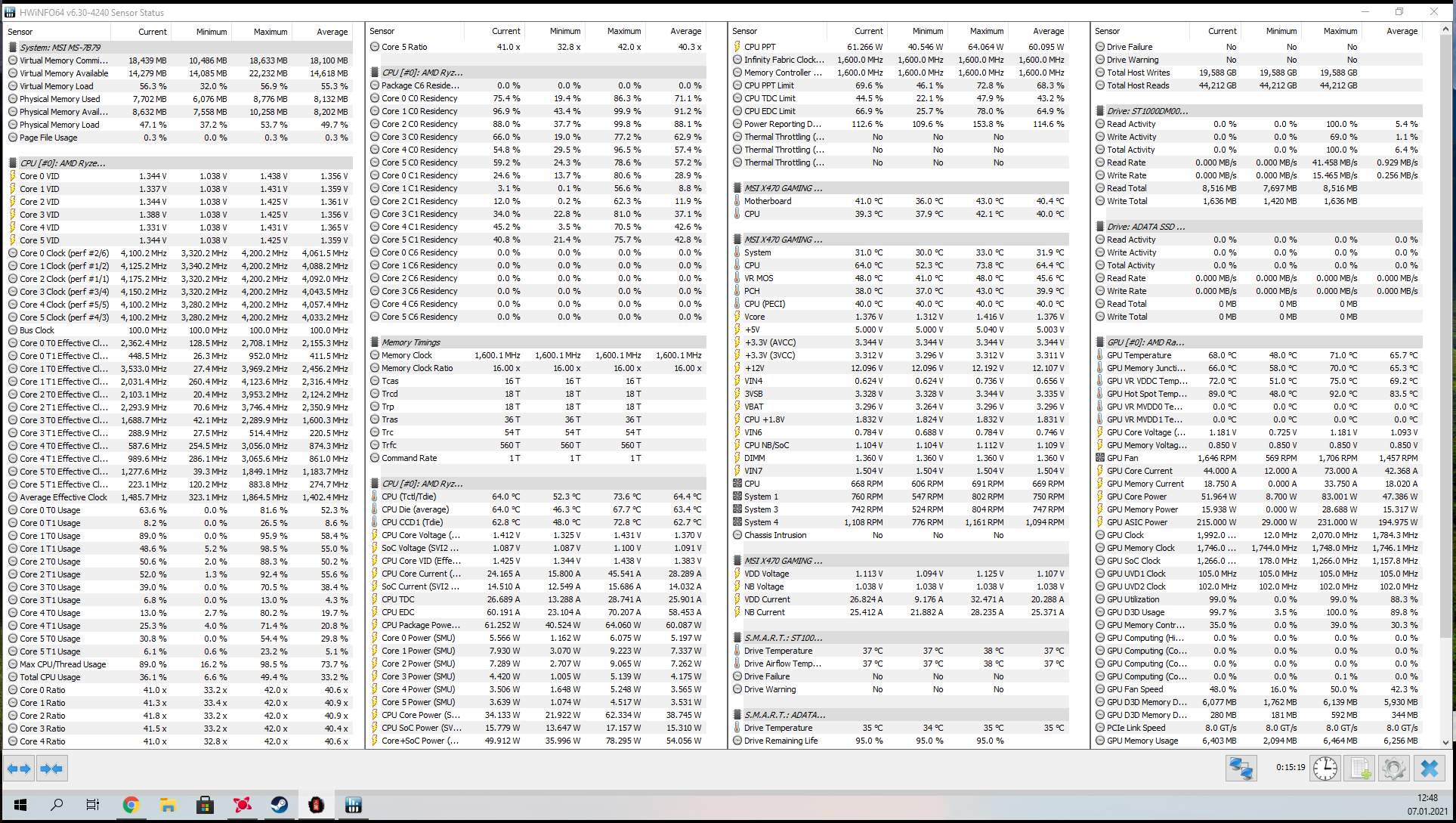Open Steam from the taskbar
1456x823 pixels.
click(x=279, y=805)
